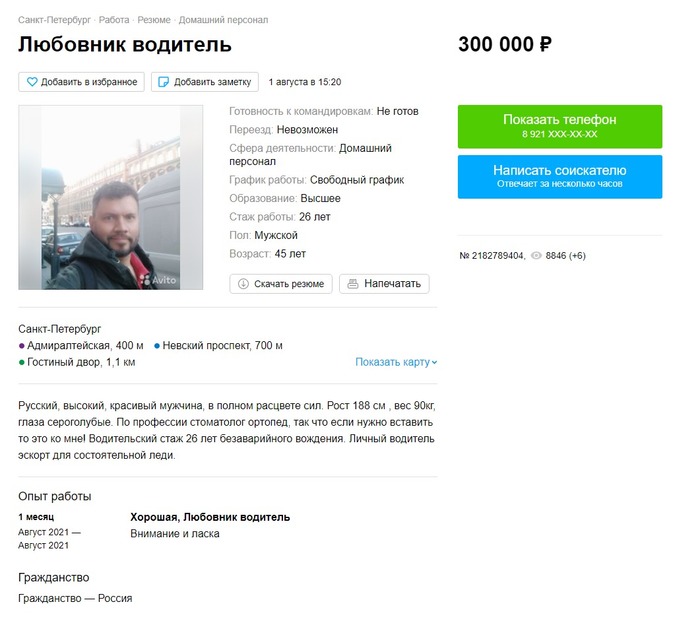Open the applicant's profile photo
Image resolution: width=700 pixels, height=629 pixels.
pyautogui.click(x=110, y=197)
